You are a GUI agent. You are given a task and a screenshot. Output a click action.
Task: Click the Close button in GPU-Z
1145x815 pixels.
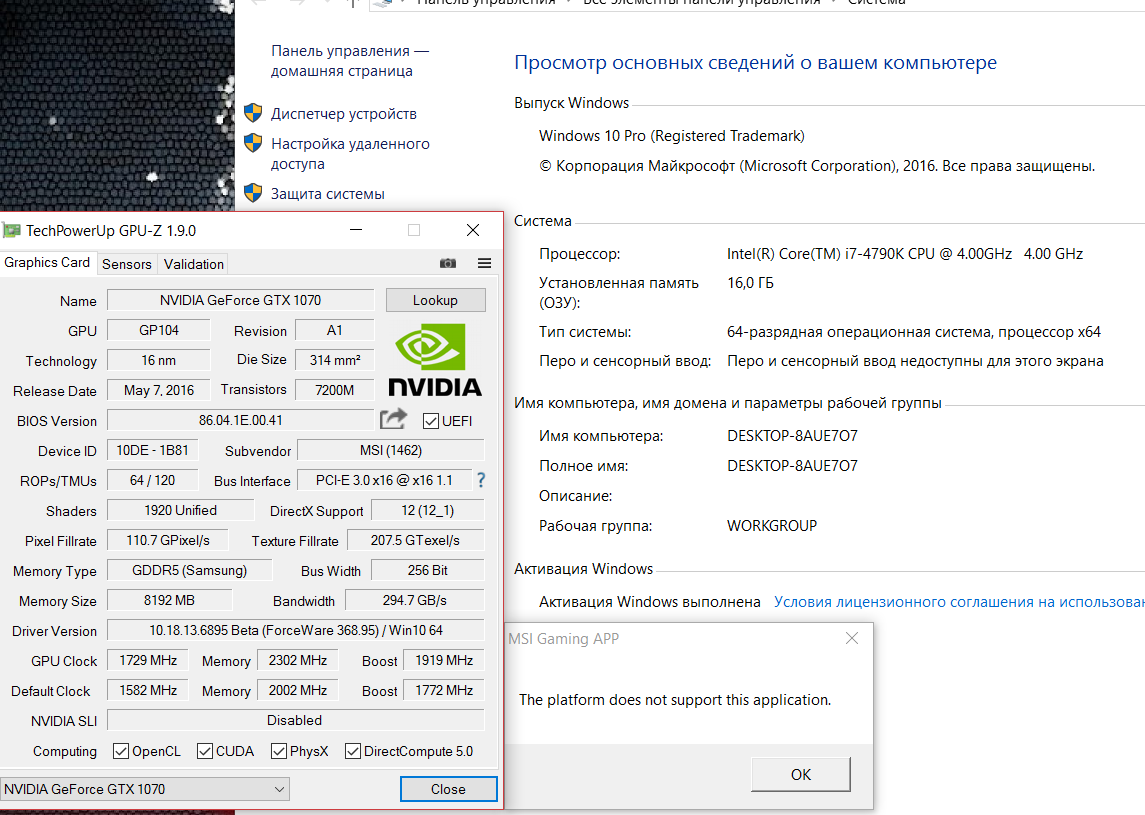click(448, 789)
